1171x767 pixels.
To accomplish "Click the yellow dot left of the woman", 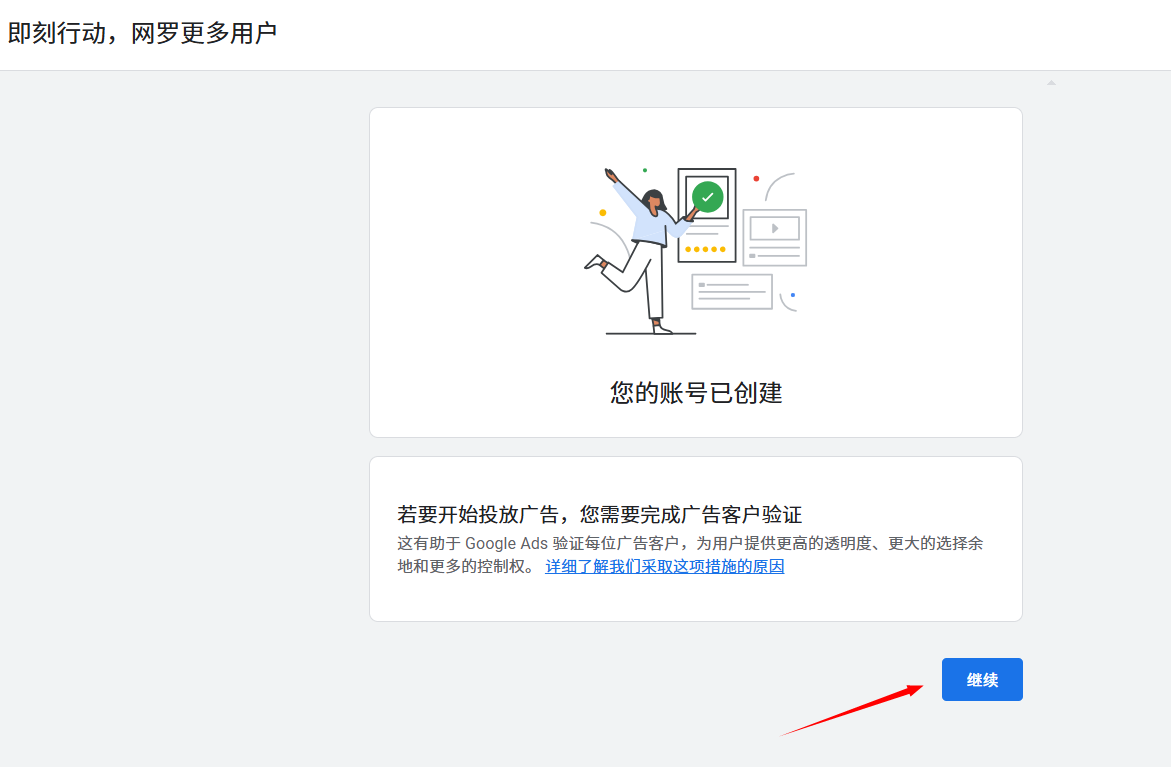I will click(x=602, y=213).
